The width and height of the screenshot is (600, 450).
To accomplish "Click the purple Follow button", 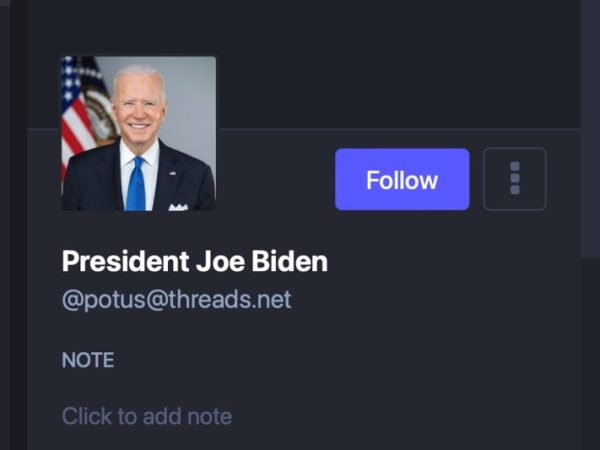I will (402, 179).
